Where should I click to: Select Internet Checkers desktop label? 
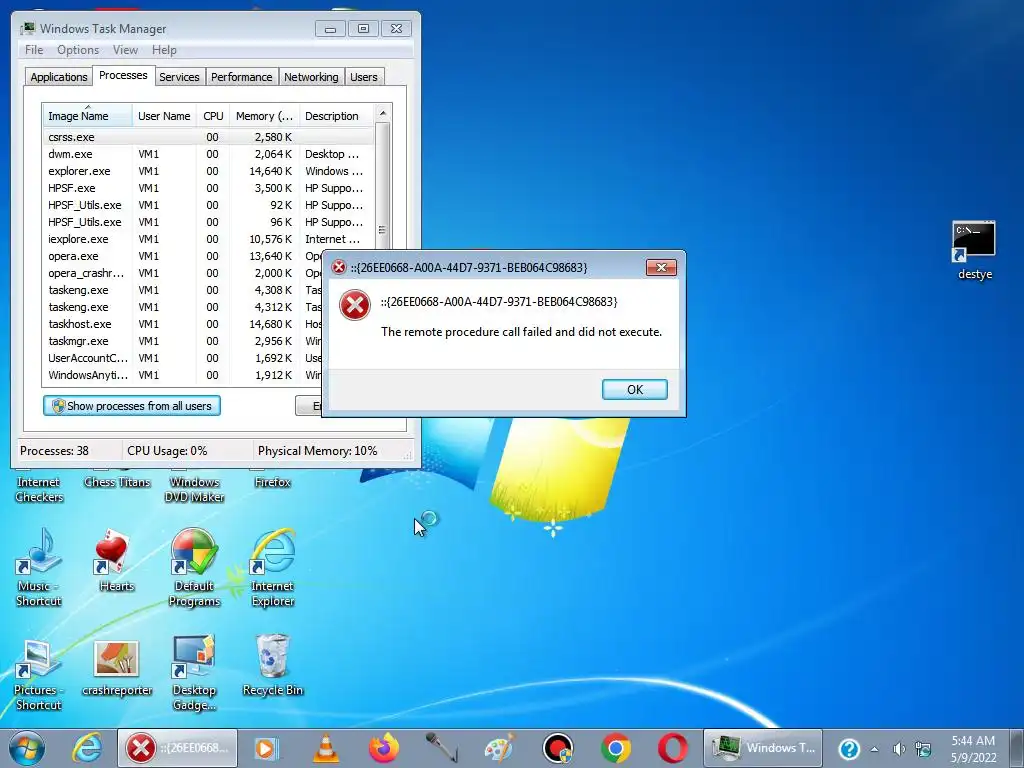[x=39, y=489]
